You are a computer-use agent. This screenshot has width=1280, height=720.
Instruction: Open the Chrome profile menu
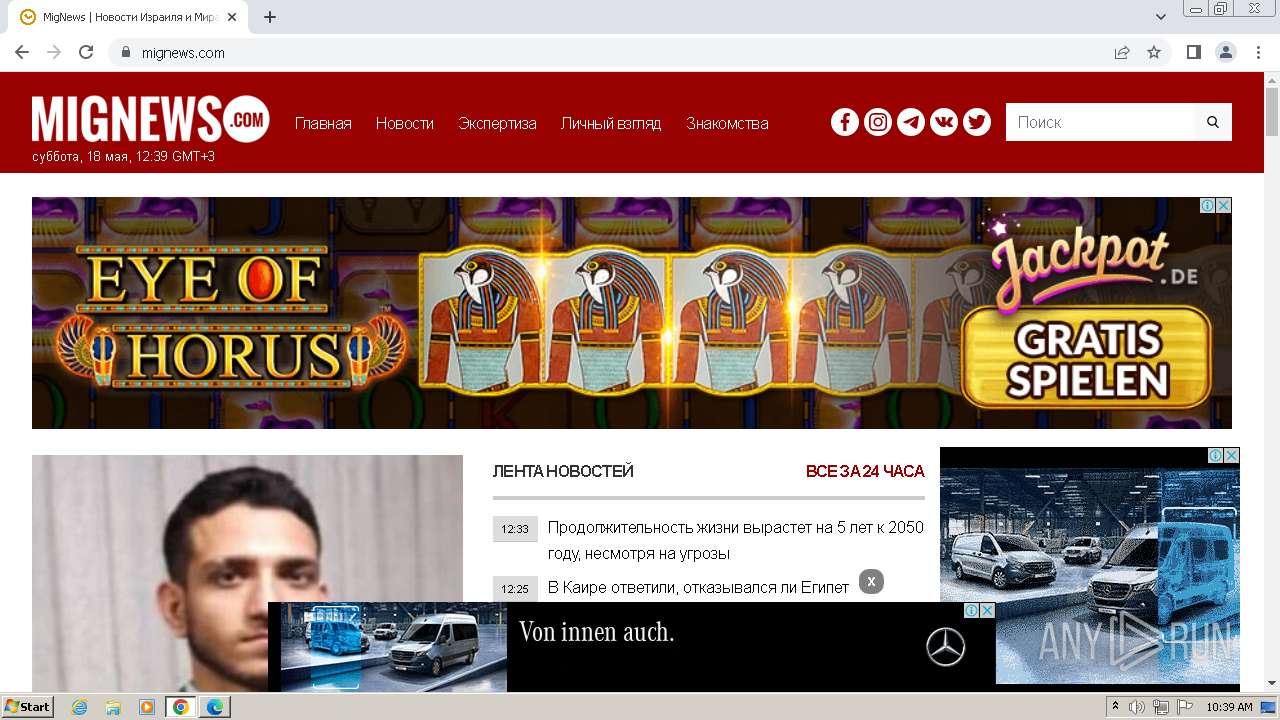[x=1226, y=52]
